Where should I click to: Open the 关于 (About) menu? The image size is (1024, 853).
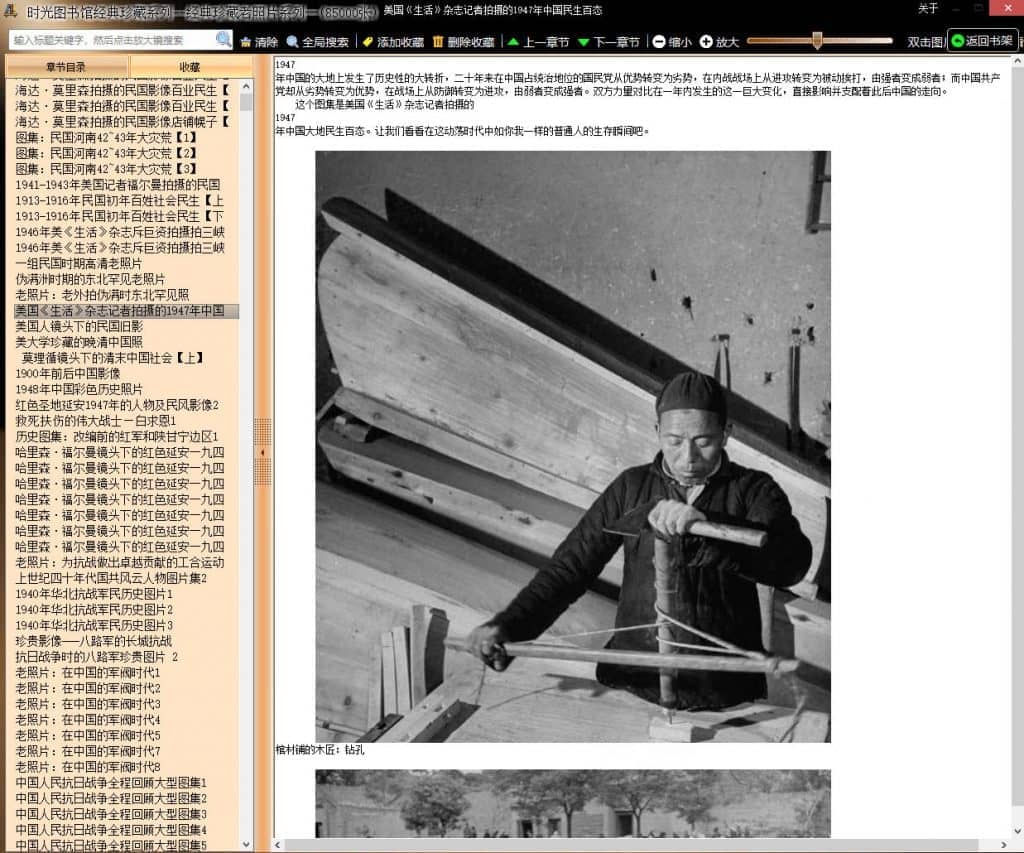(x=929, y=9)
